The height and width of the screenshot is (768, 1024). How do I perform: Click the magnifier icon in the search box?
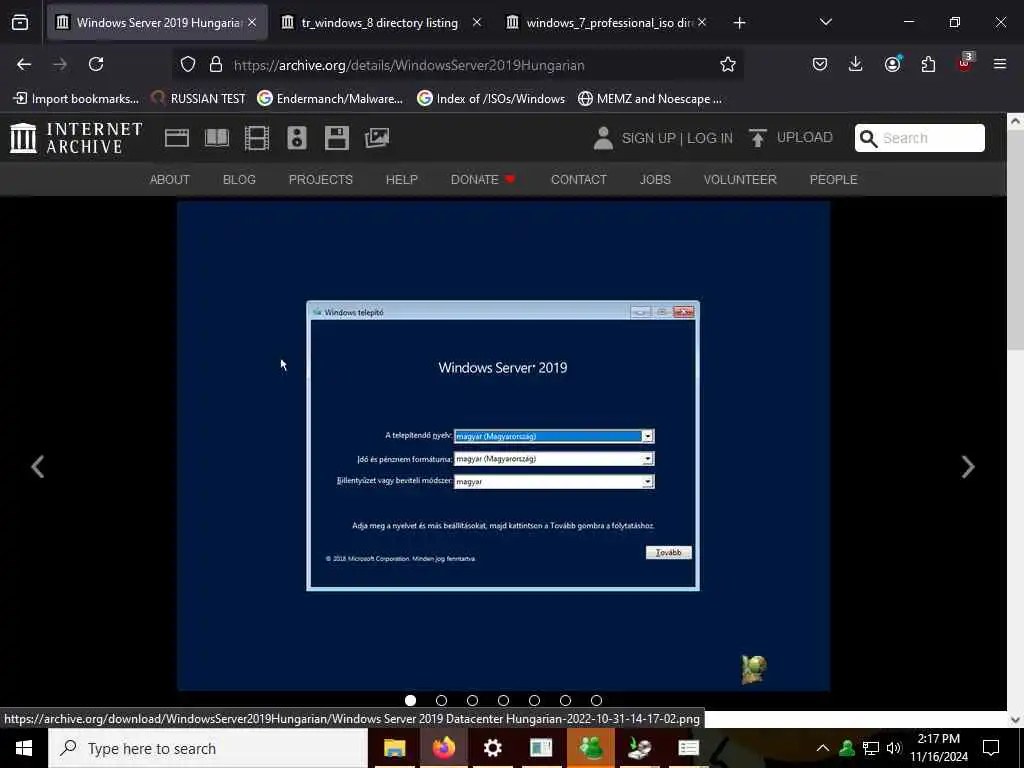(x=869, y=138)
